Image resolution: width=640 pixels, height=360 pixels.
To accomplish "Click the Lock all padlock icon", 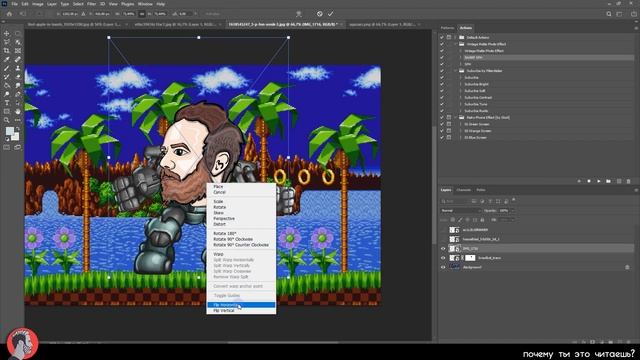I will point(482,220).
